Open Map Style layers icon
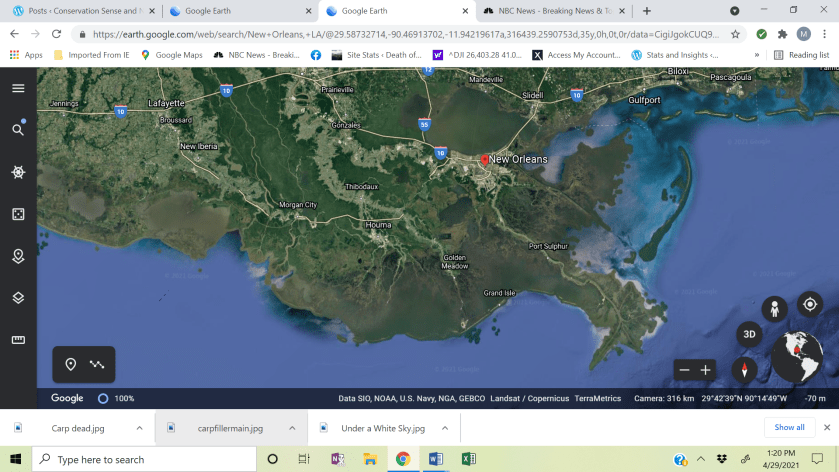This screenshot has height=472, width=839. (x=18, y=298)
